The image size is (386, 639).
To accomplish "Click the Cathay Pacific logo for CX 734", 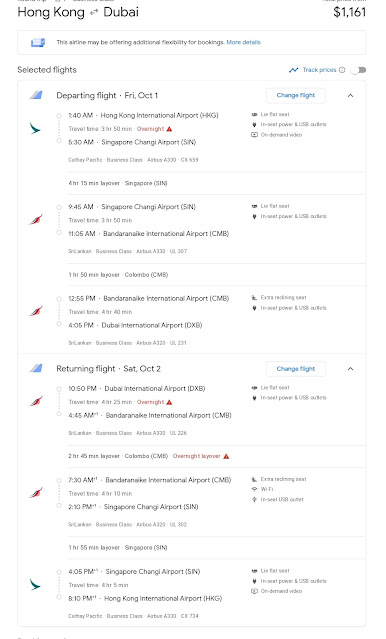I will click(x=35, y=584).
